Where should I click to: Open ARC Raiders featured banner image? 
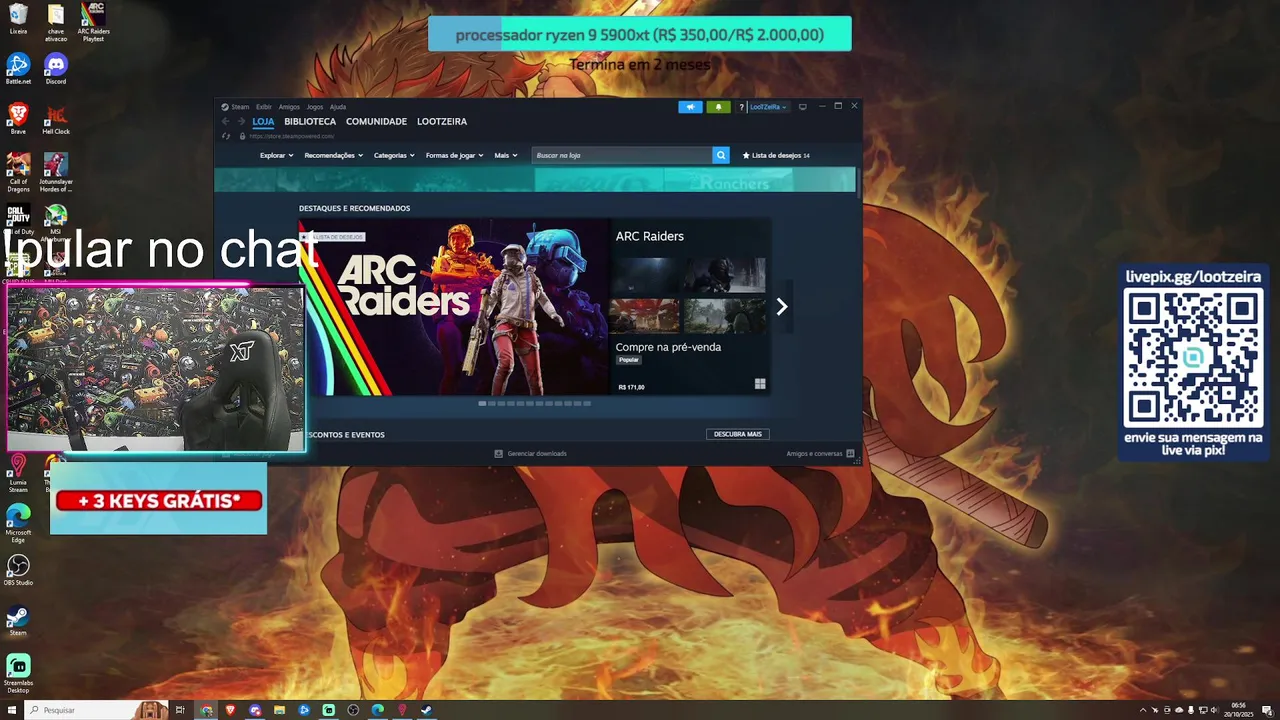454,307
